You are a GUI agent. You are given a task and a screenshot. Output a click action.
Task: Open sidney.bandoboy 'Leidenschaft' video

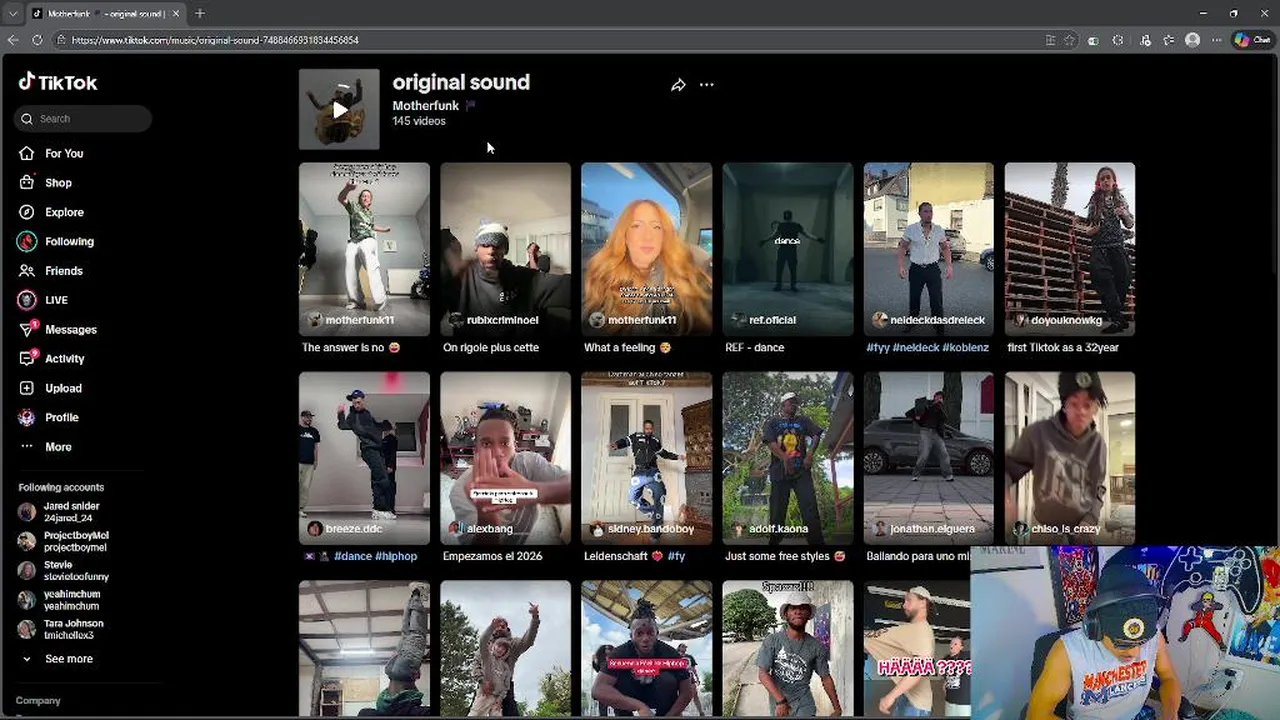pos(646,458)
